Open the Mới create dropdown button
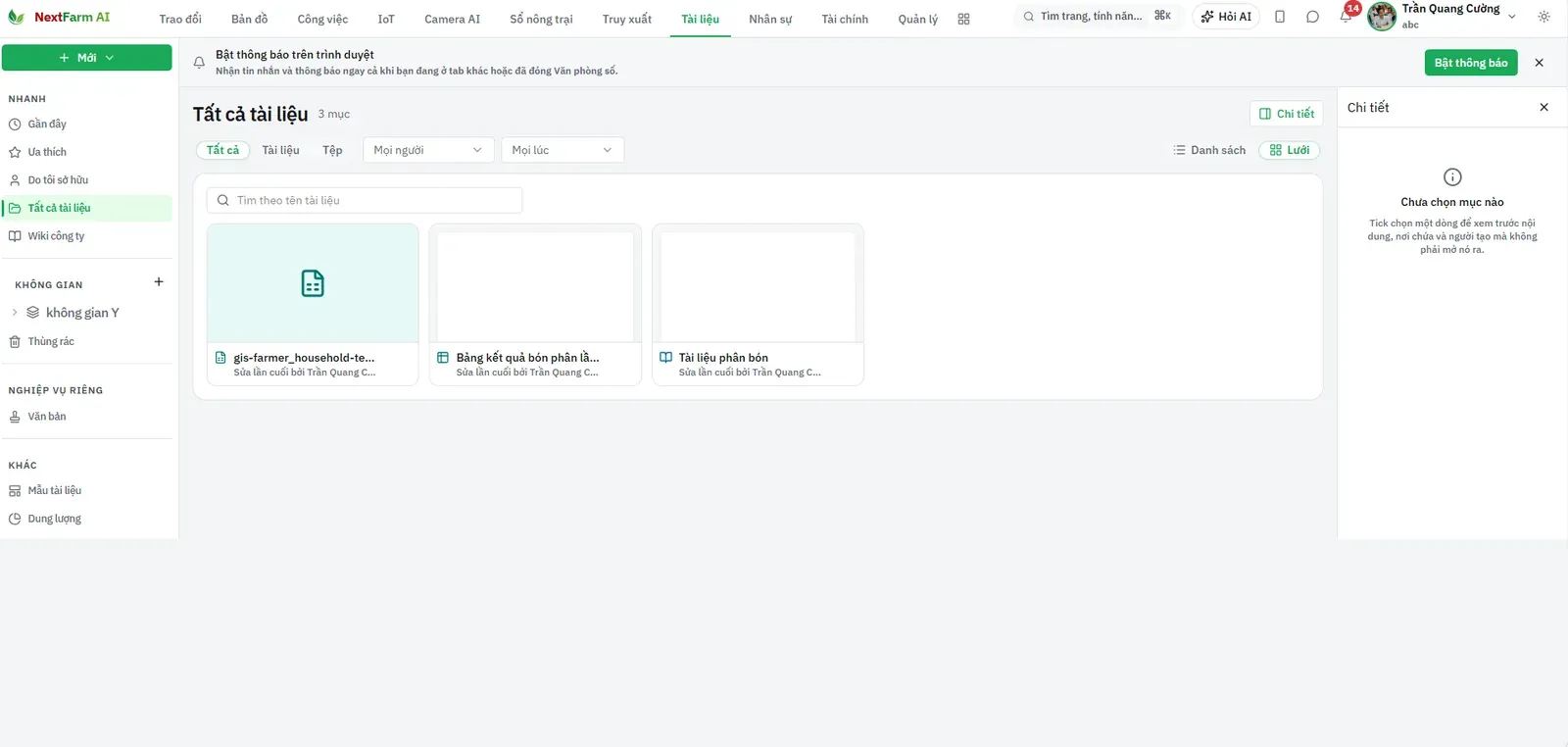1568x747 pixels. pos(86,58)
